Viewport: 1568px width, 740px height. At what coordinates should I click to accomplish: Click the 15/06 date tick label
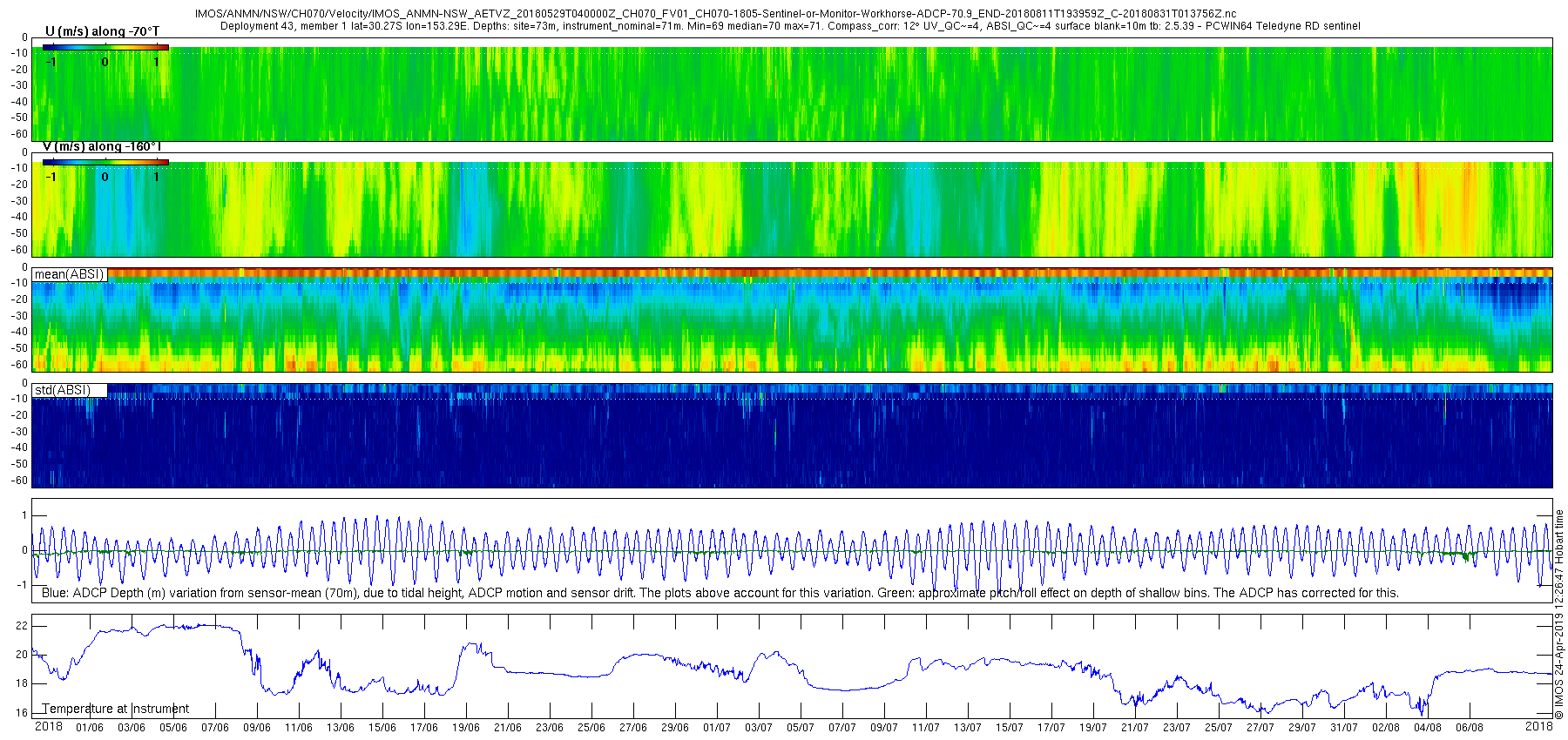pos(382,728)
